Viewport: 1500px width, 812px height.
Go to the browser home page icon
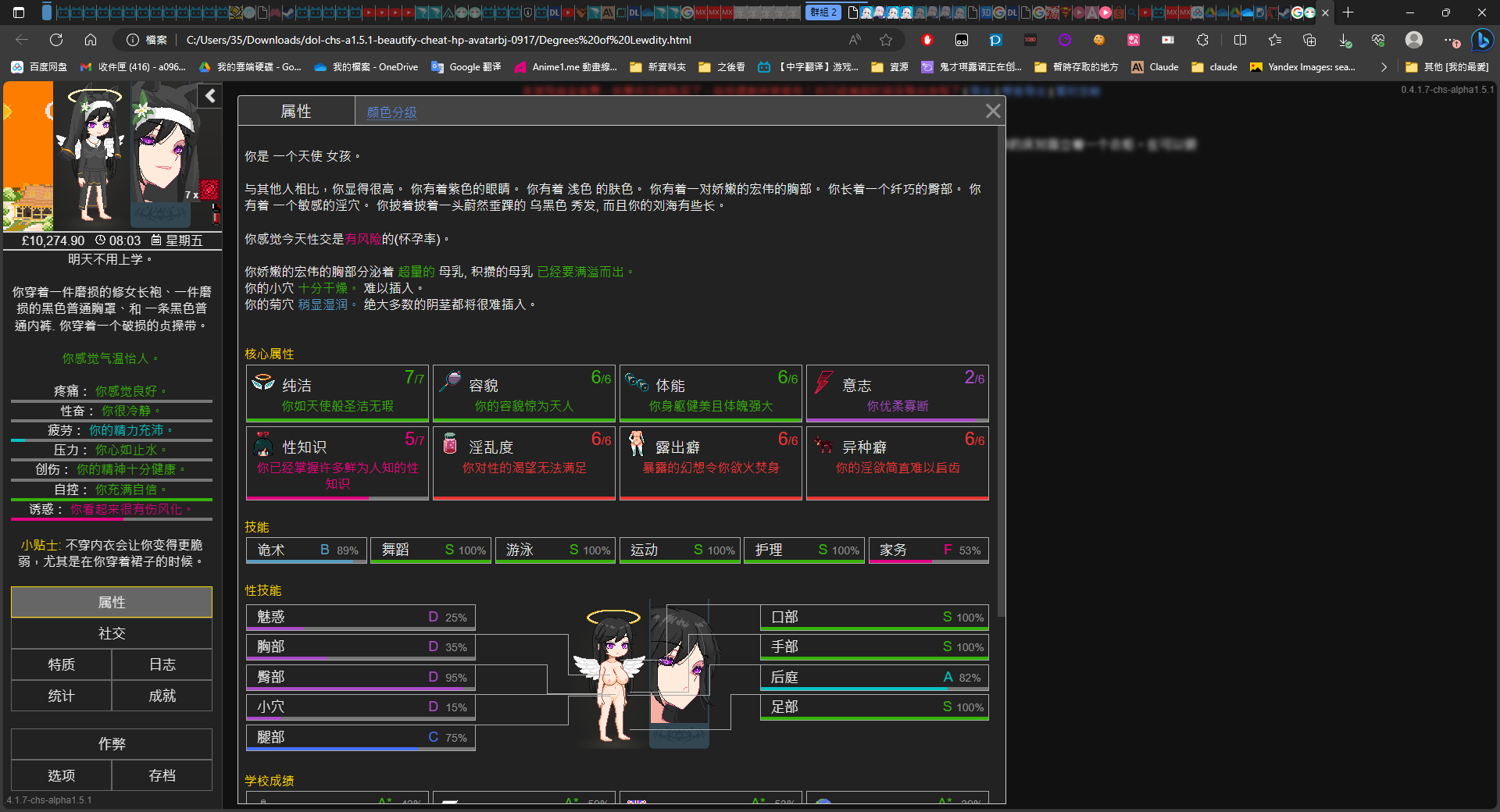click(x=91, y=40)
